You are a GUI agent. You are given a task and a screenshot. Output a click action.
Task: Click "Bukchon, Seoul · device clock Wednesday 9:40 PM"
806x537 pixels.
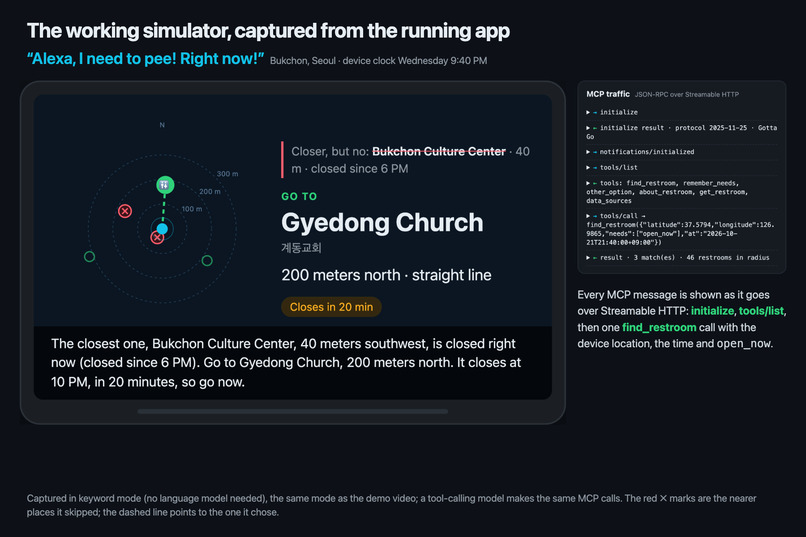(x=378, y=61)
